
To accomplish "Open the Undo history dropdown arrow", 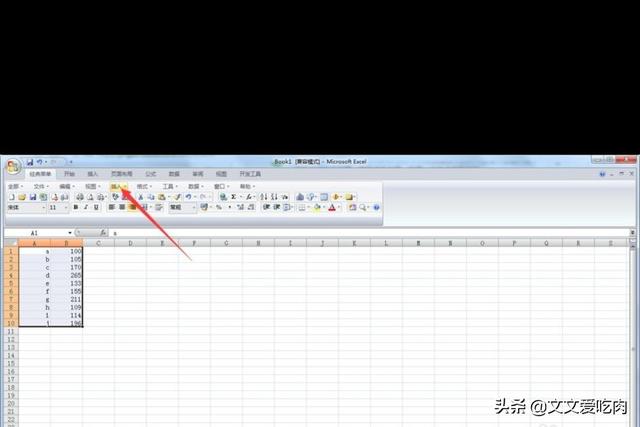I will 195,197.
